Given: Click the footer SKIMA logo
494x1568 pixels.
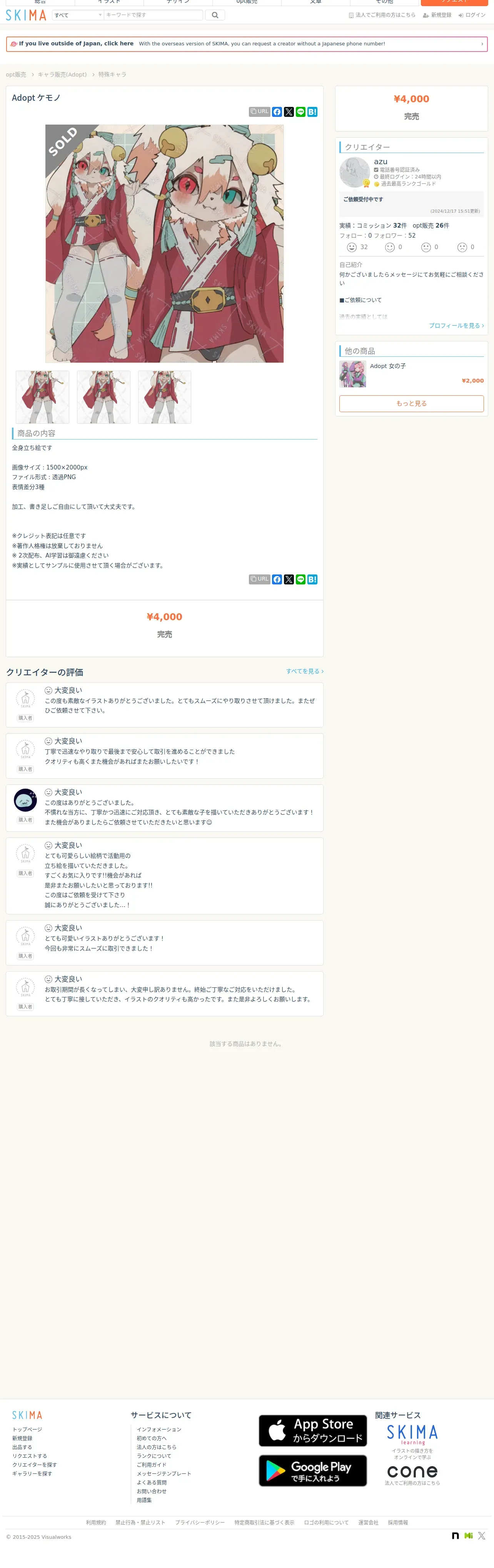Looking at the screenshot, I should 27,1415.
